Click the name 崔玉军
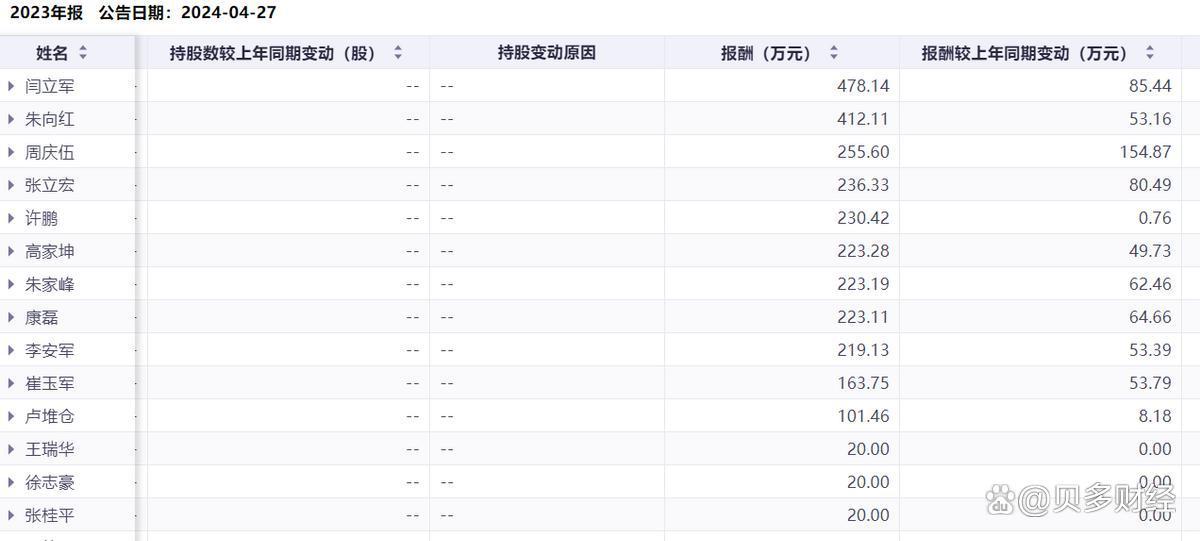1200x541 pixels. tap(50, 384)
